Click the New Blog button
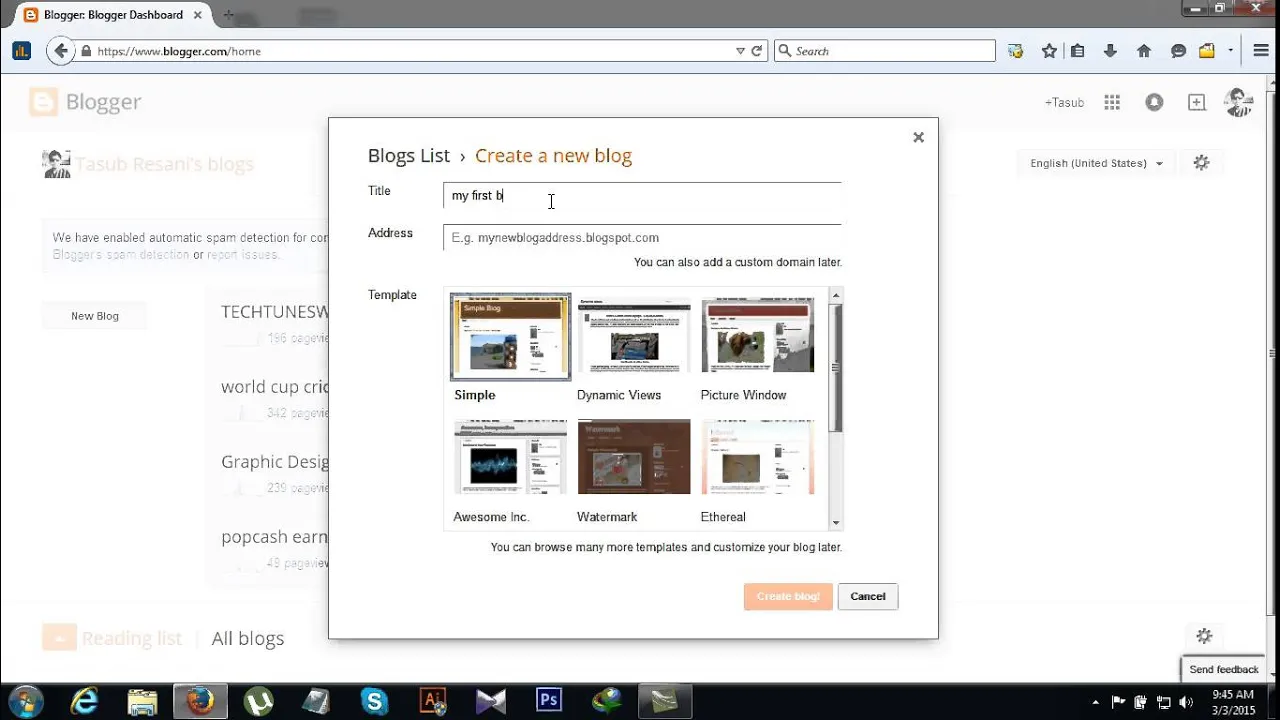Image resolution: width=1280 pixels, height=720 pixels. (95, 316)
